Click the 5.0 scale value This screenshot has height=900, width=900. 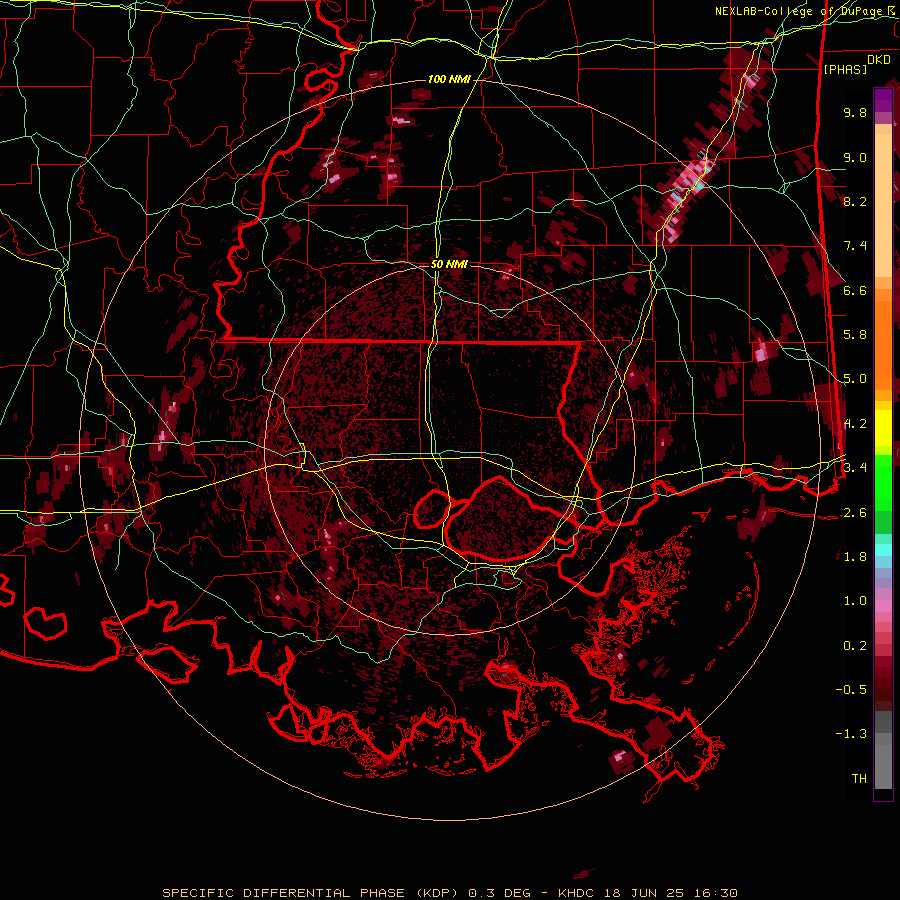point(855,379)
